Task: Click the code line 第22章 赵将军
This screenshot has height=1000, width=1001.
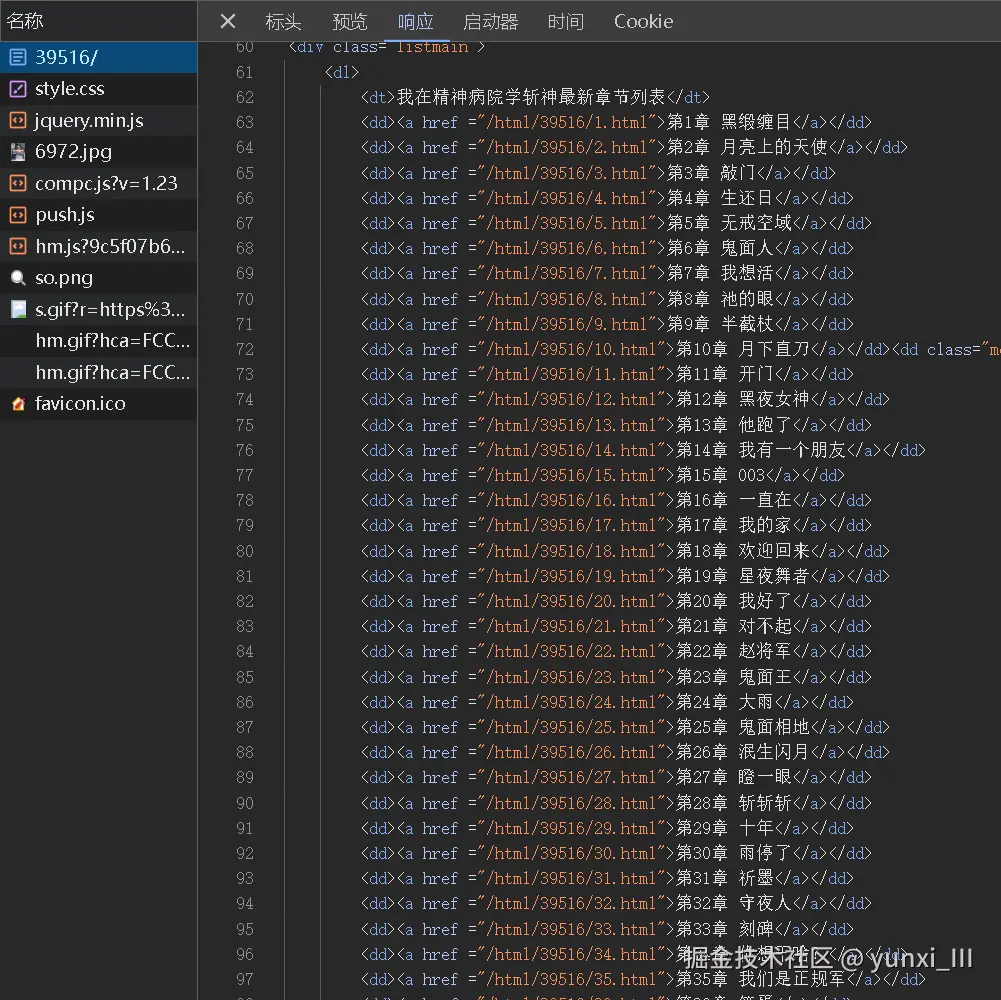Action: point(616,651)
